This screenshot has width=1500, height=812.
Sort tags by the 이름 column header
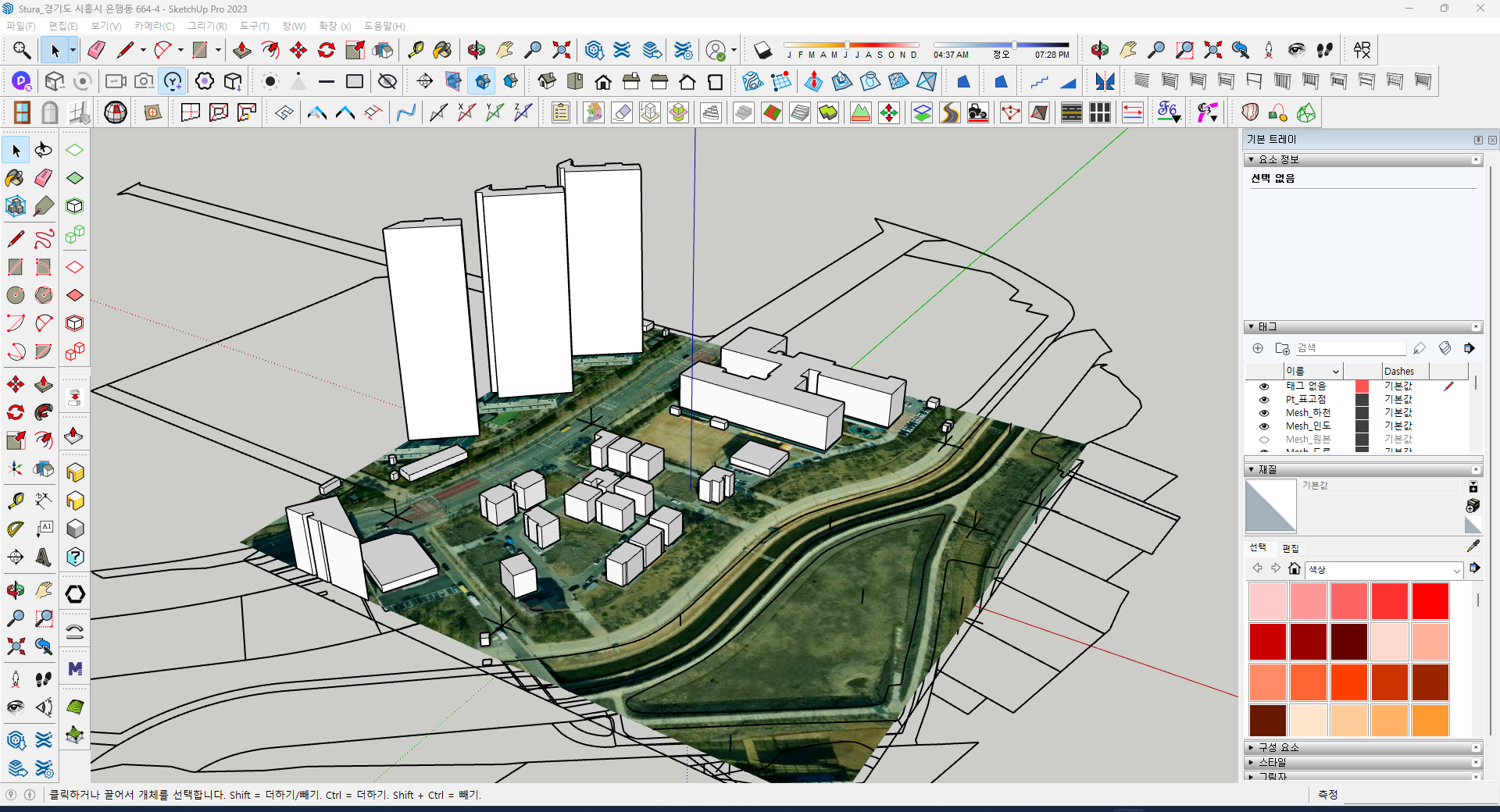(1313, 371)
